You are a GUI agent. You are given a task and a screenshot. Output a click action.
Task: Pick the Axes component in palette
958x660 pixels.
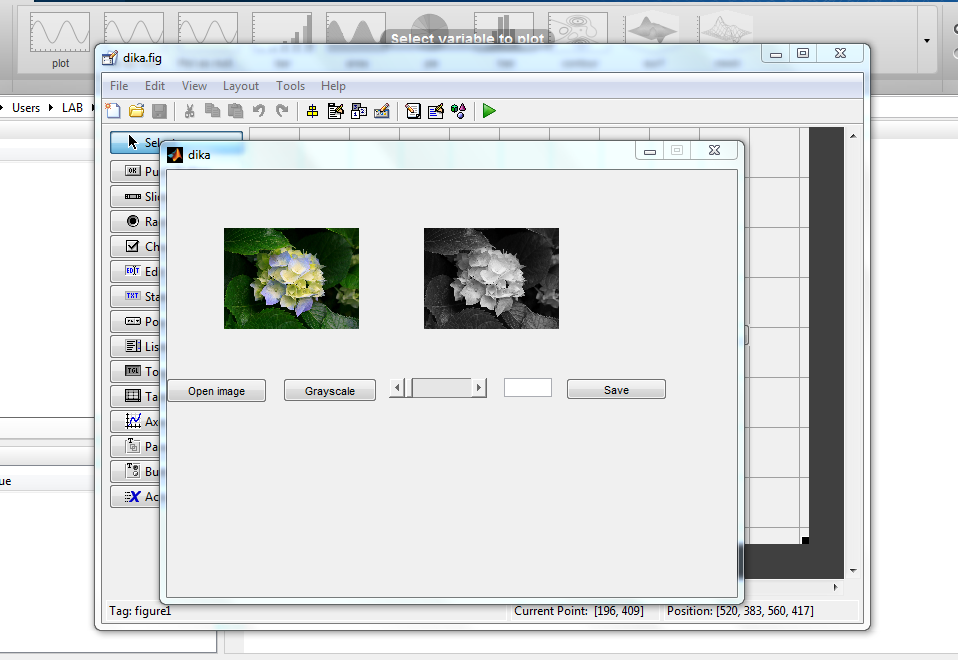pyautogui.click(x=135, y=422)
